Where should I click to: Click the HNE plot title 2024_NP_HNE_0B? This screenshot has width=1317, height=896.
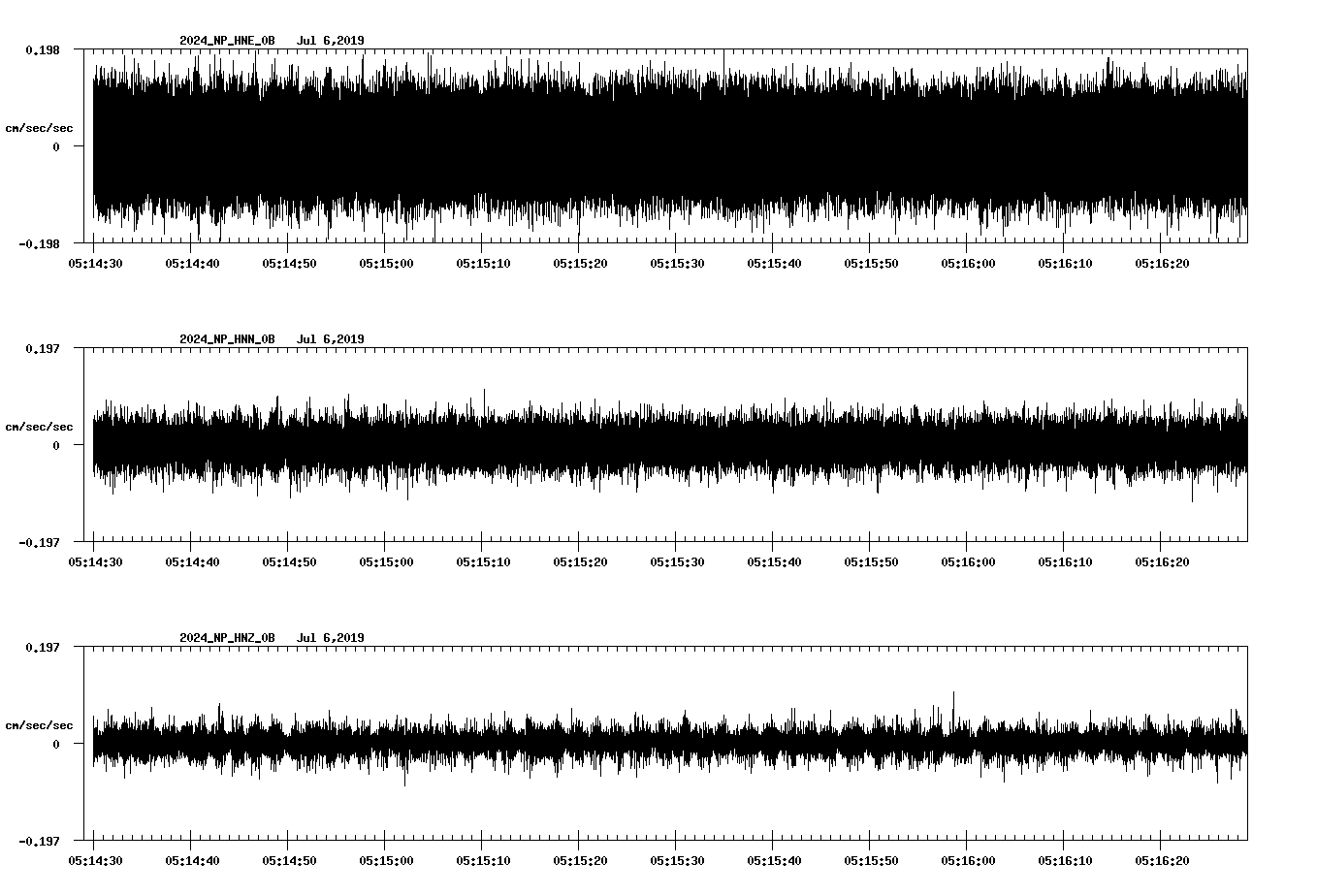(227, 41)
